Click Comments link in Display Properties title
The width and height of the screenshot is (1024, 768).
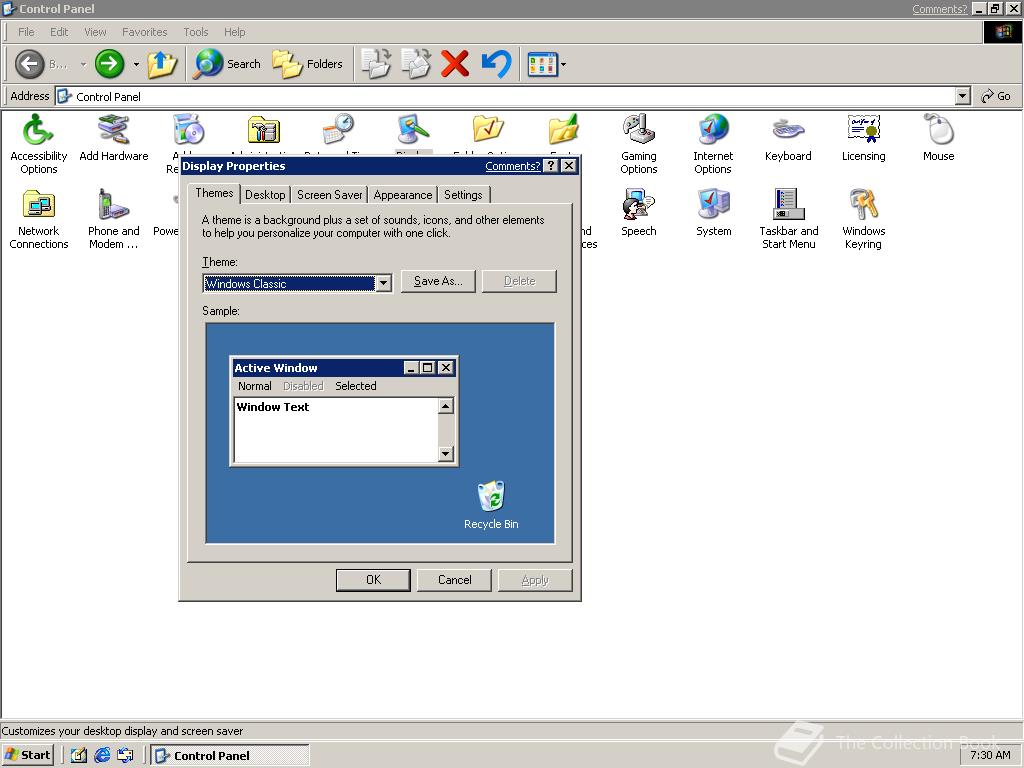click(x=513, y=166)
